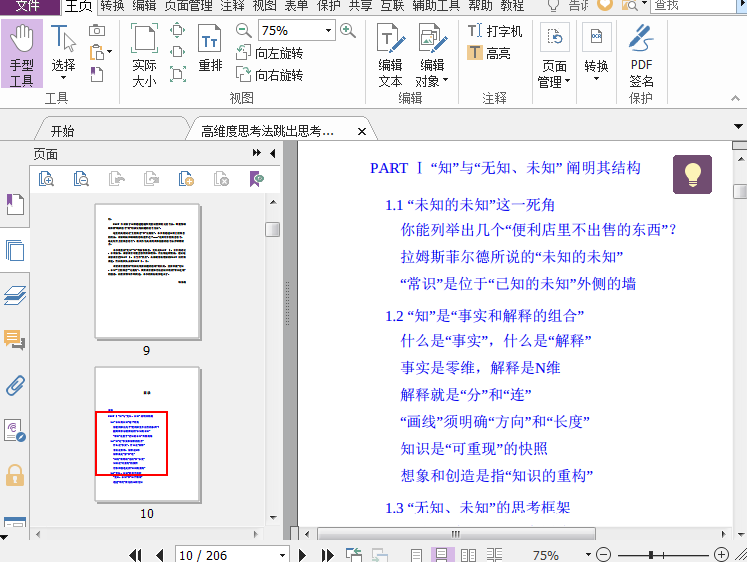
Task: Open the Pages thumbnail sidebar panel
Action: tap(15, 250)
